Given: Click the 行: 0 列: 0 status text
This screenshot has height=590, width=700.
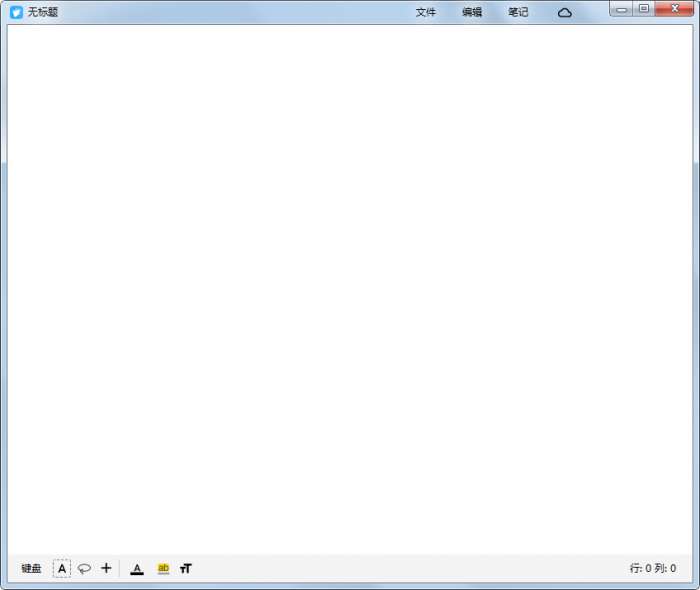Looking at the screenshot, I should tap(653, 568).
